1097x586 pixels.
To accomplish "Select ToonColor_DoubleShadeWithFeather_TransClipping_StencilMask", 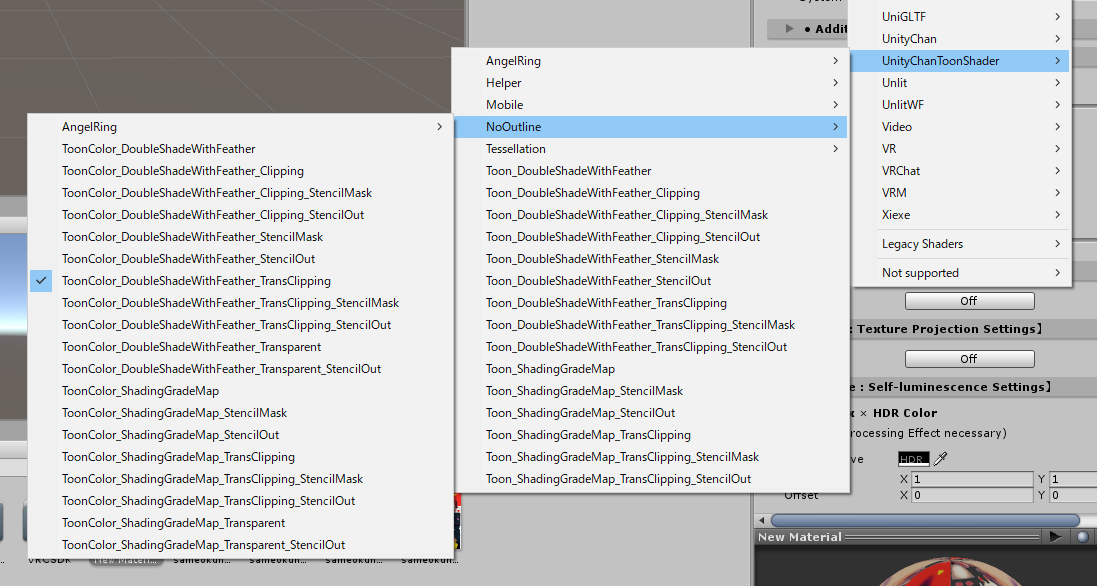I will pos(241,303).
